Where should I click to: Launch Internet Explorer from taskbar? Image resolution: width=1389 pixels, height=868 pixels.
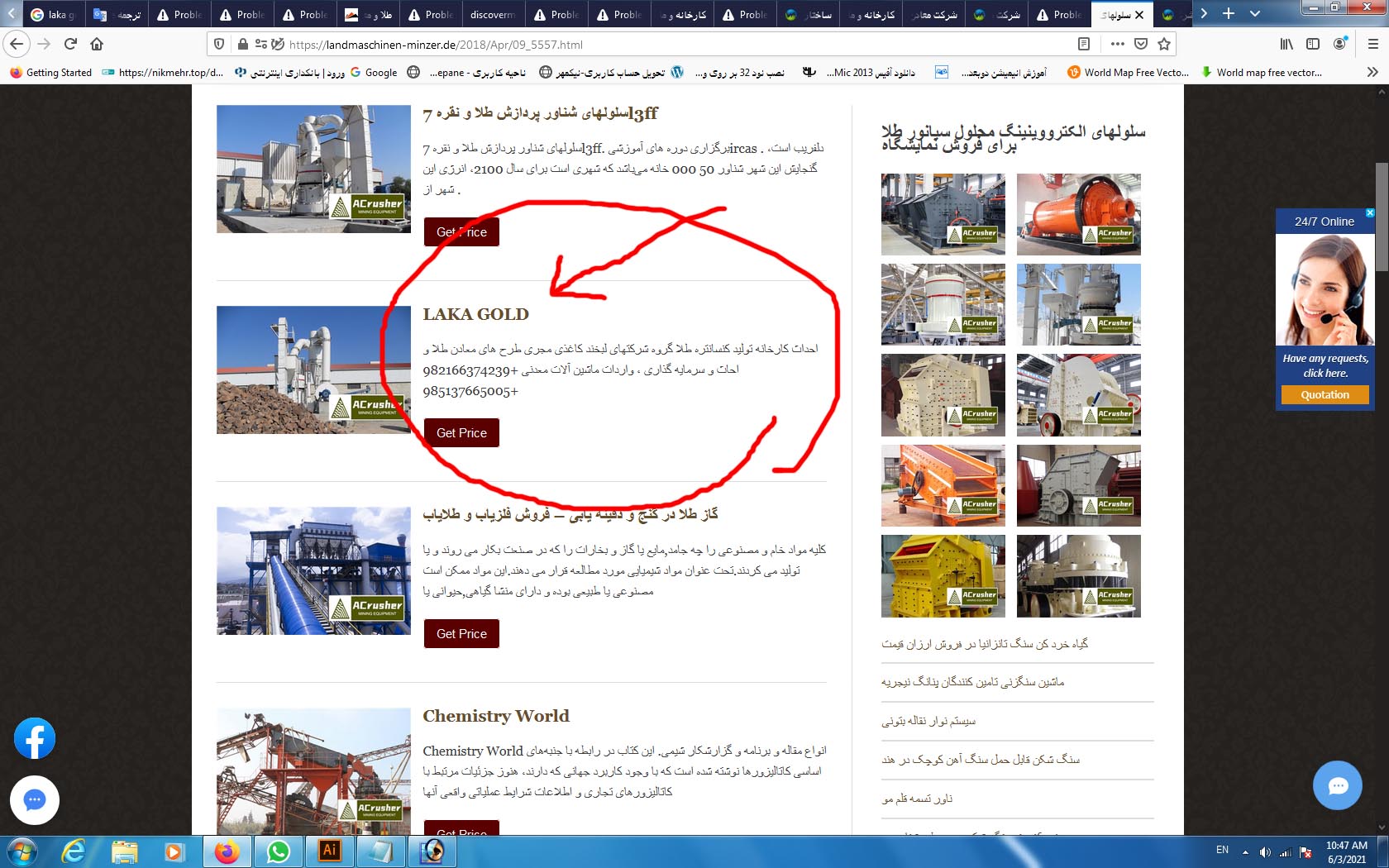(x=74, y=851)
